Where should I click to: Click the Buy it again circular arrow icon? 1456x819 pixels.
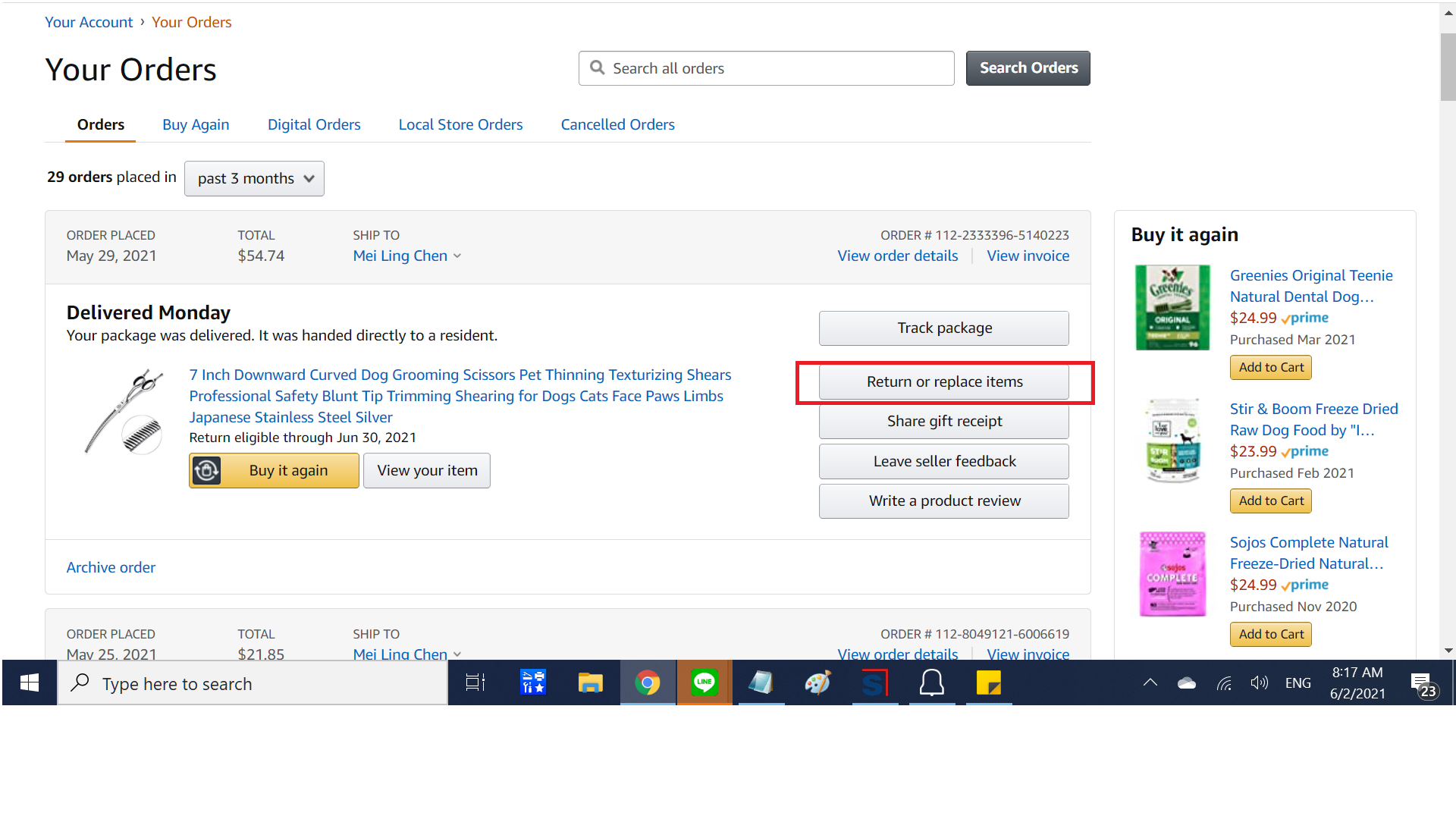point(206,470)
